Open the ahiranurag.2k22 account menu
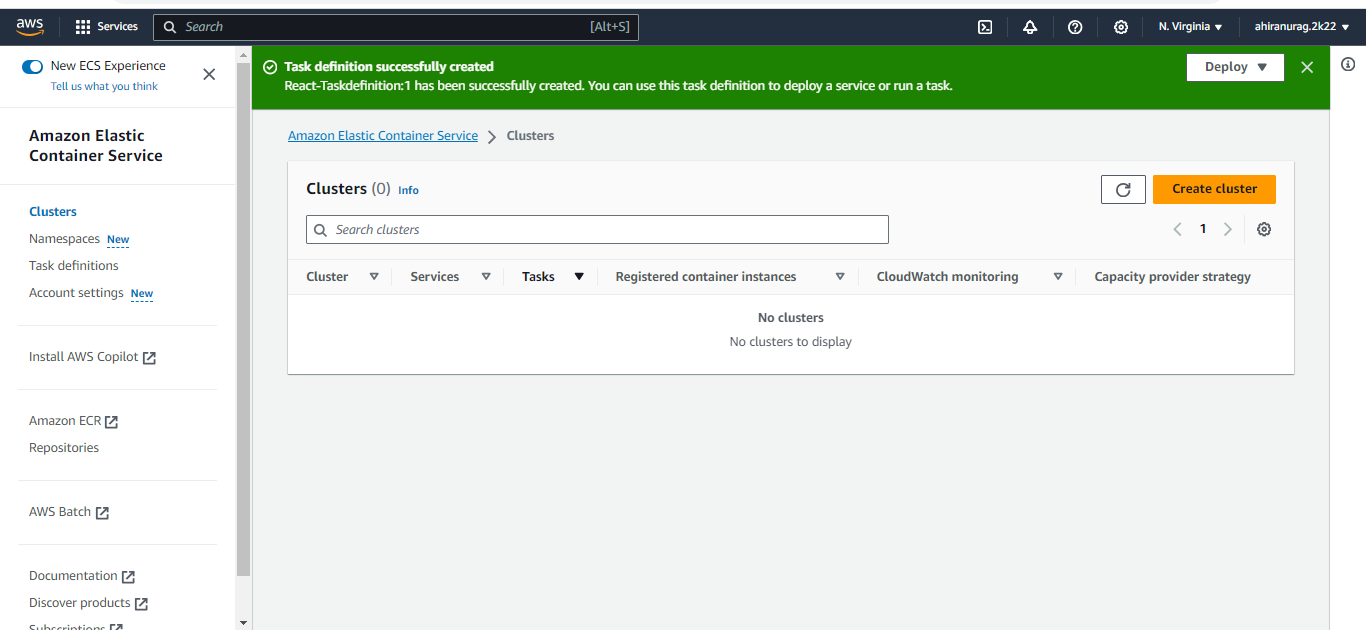Image resolution: width=1366 pixels, height=630 pixels. 1302,27
